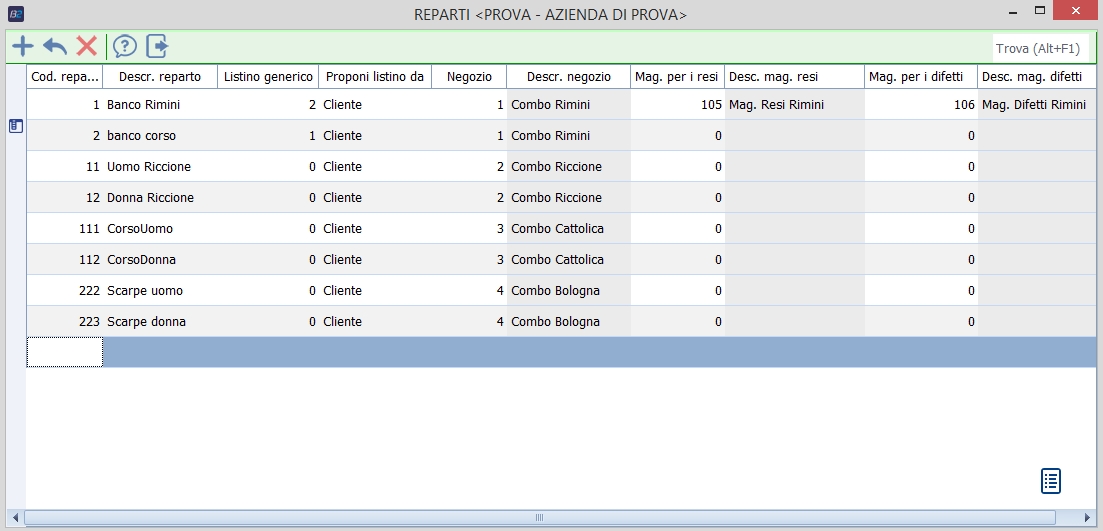Click the horizontal scrollbar thumb
This screenshot has width=1103, height=531.
540,518
